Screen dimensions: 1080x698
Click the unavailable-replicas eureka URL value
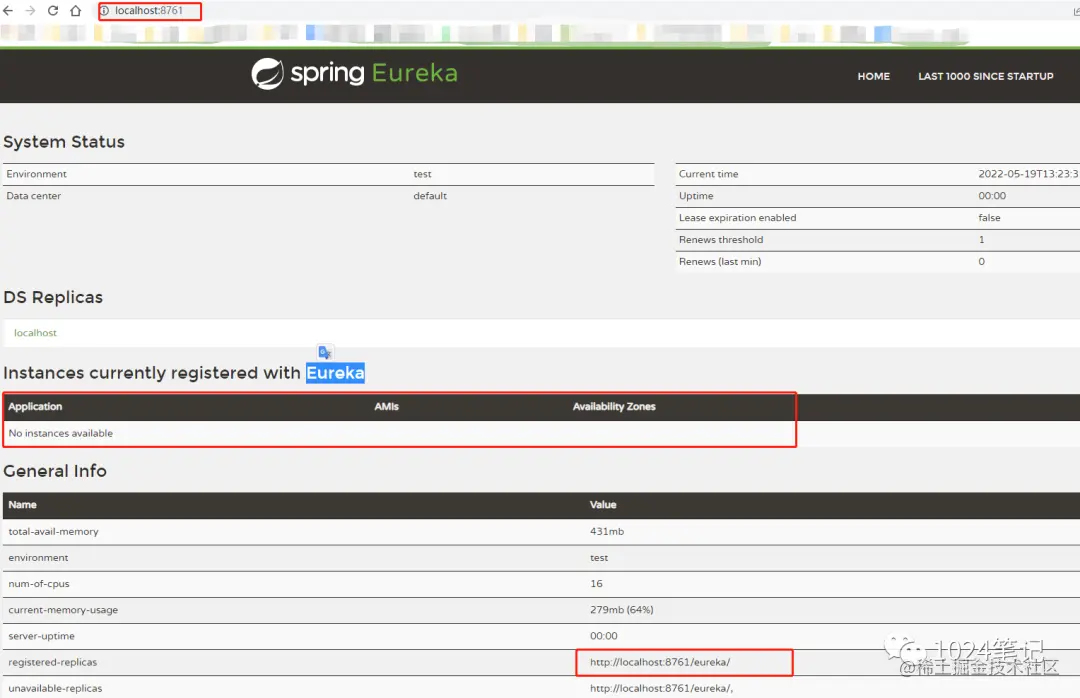pyautogui.click(x=661, y=688)
